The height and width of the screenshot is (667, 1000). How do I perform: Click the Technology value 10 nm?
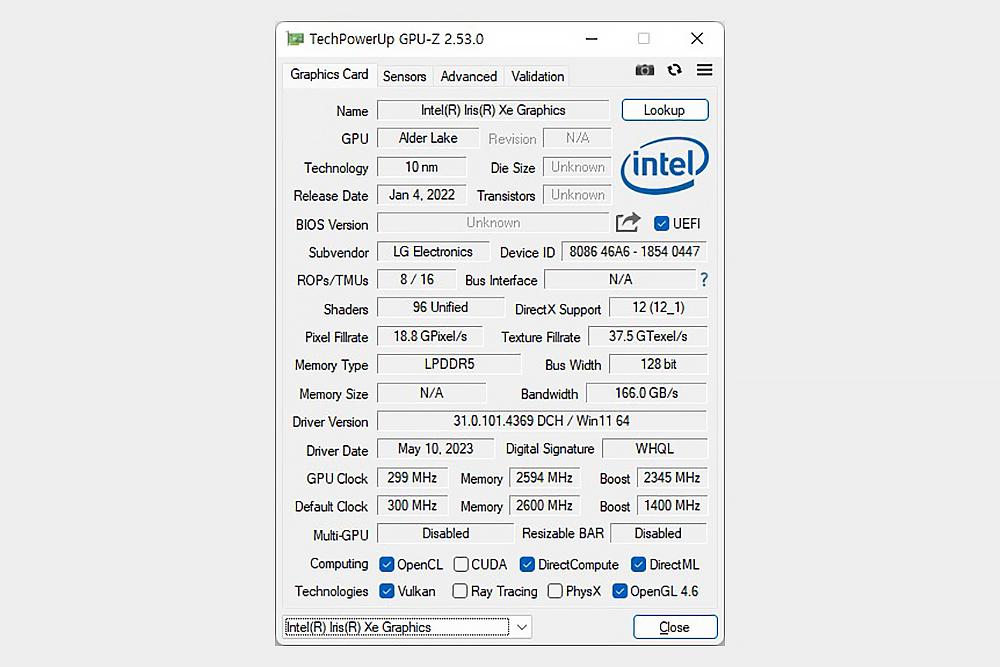click(x=422, y=167)
